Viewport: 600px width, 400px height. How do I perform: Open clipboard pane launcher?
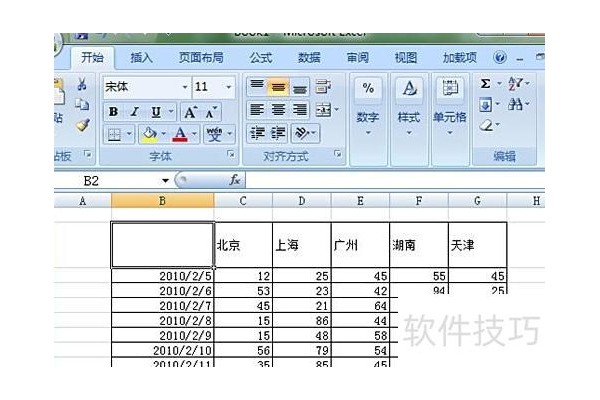(x=88, y=154)
